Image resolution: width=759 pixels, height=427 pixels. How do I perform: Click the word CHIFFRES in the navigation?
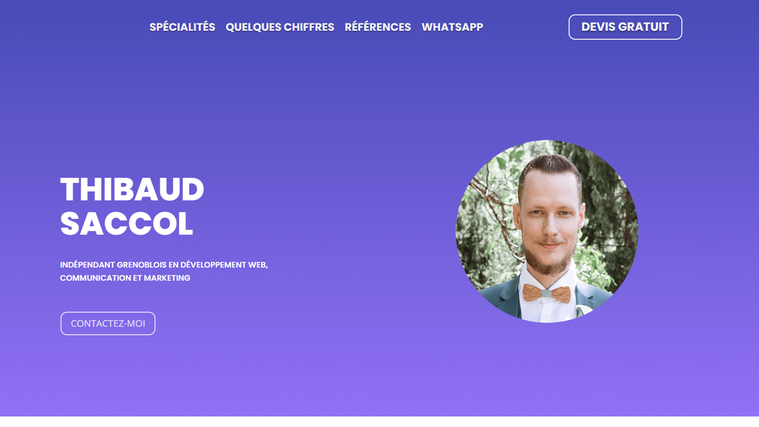tap(309, 27)
